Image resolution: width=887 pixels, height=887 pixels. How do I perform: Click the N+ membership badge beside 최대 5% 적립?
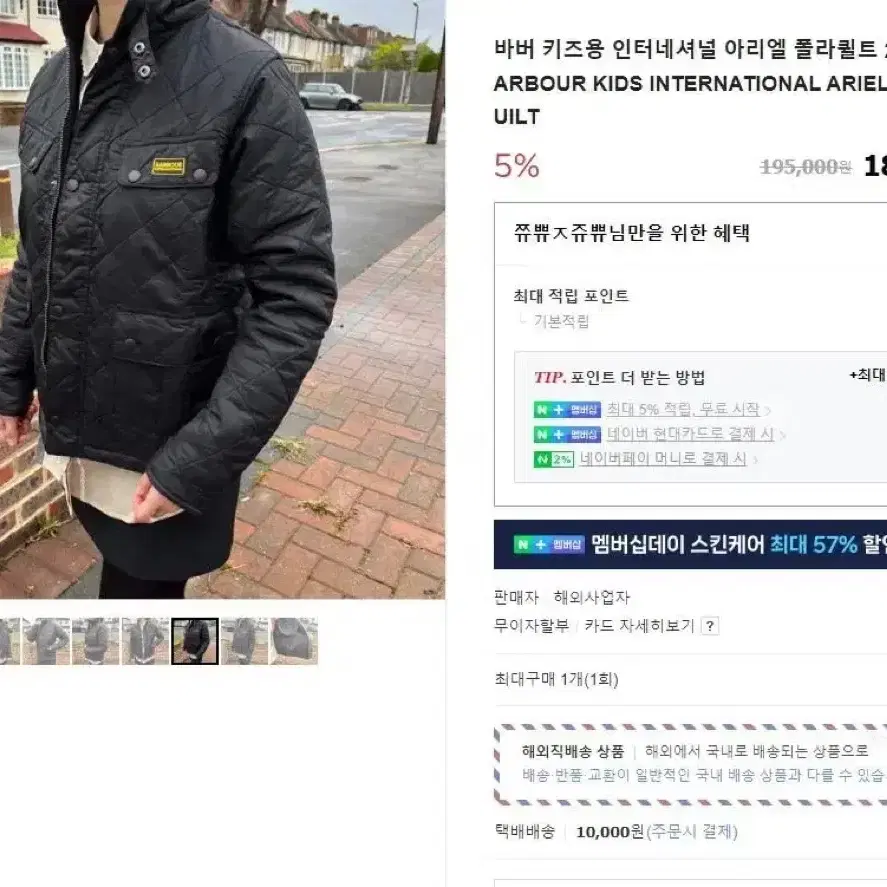567,410
